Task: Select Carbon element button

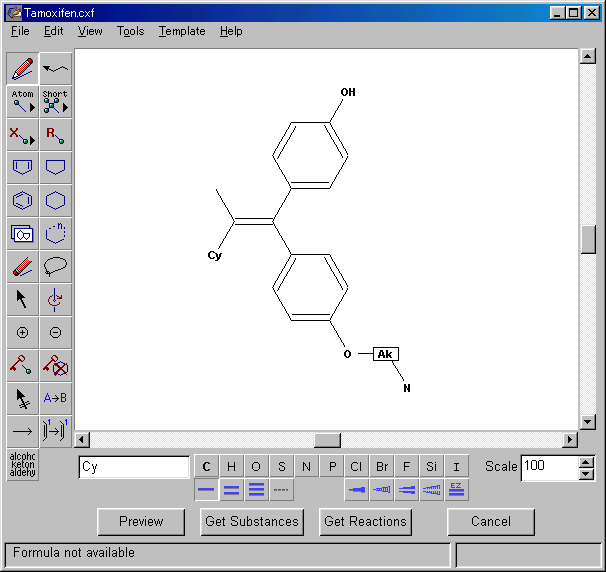Action: click(x=206, y=466)
